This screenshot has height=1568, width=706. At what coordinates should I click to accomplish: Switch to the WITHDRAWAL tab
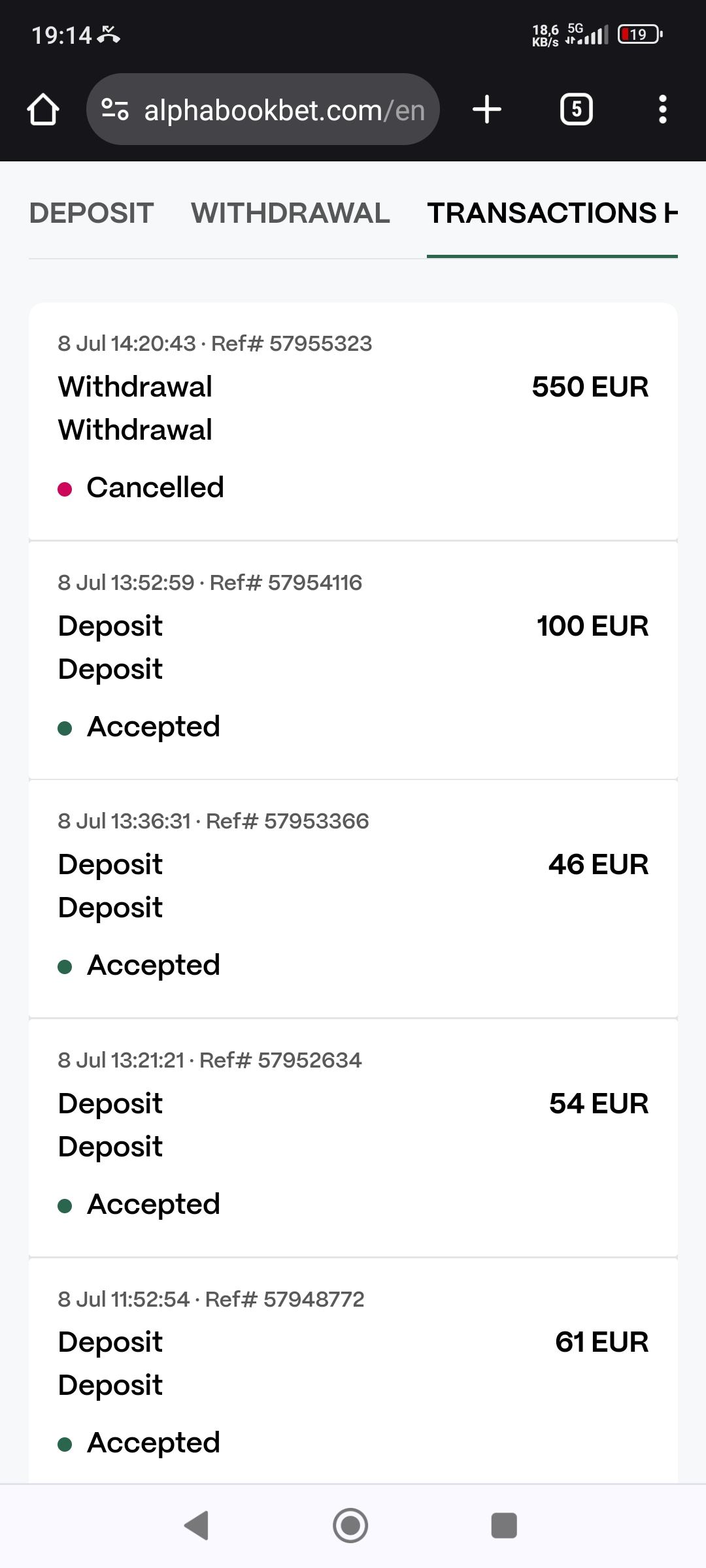290,214
